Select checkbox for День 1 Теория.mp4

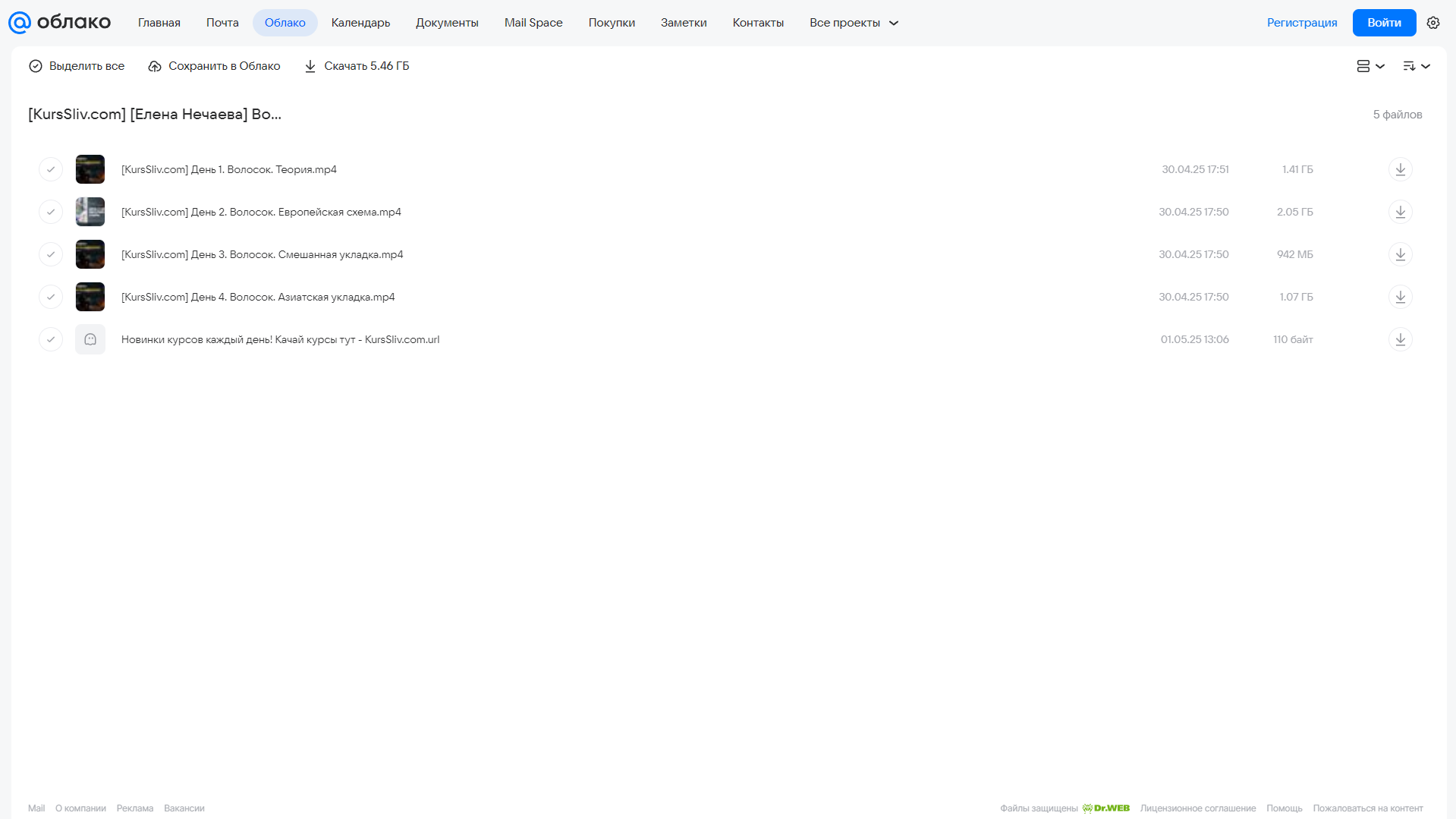(51, 169)
